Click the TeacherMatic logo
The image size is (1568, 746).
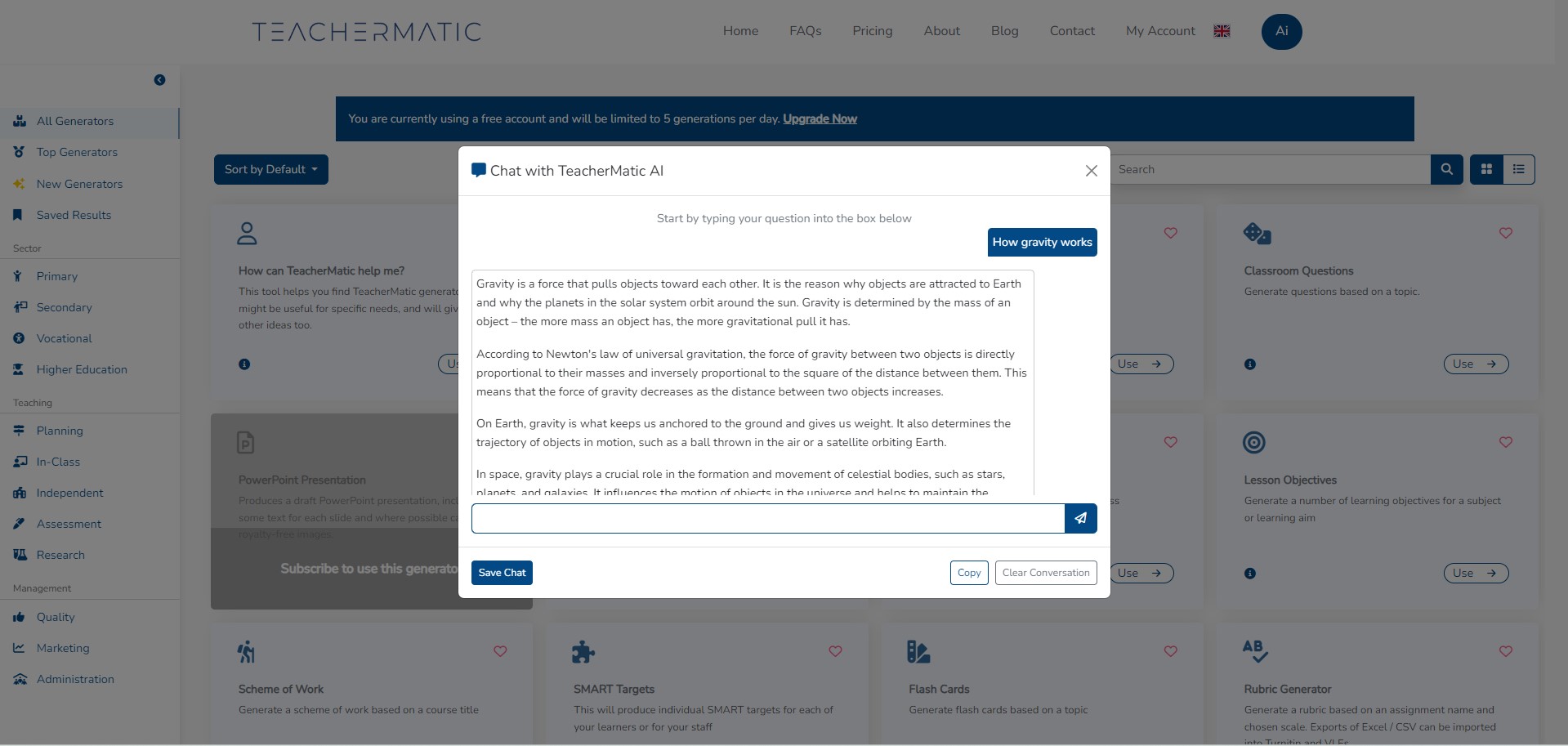coord(366,32)
